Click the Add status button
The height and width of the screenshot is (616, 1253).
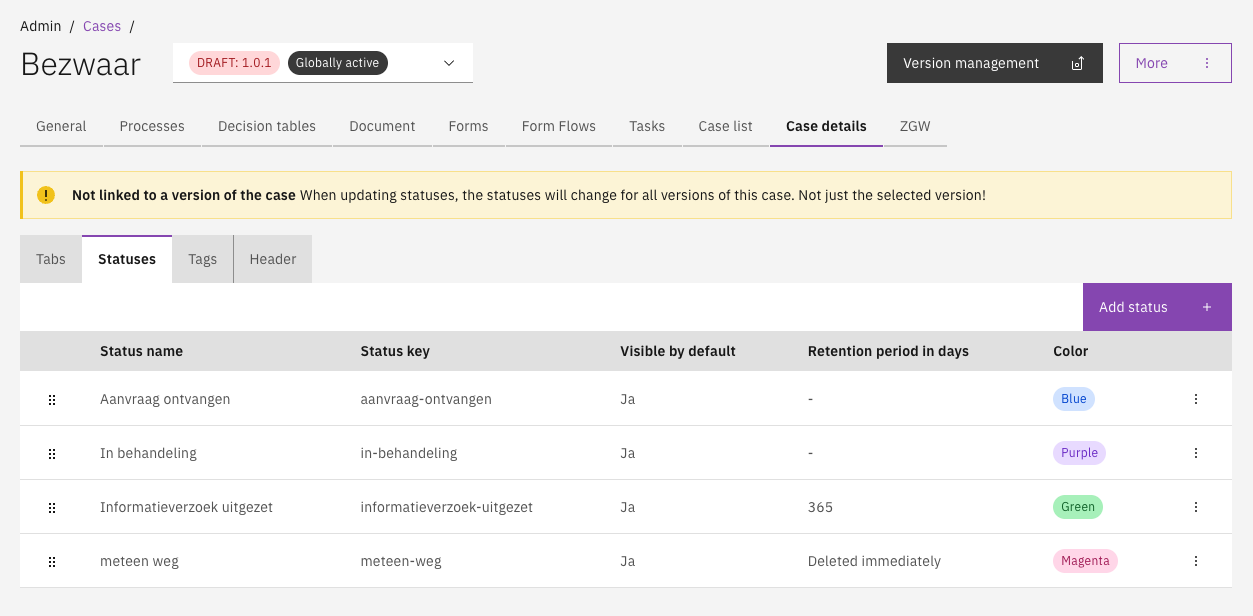1156,307
